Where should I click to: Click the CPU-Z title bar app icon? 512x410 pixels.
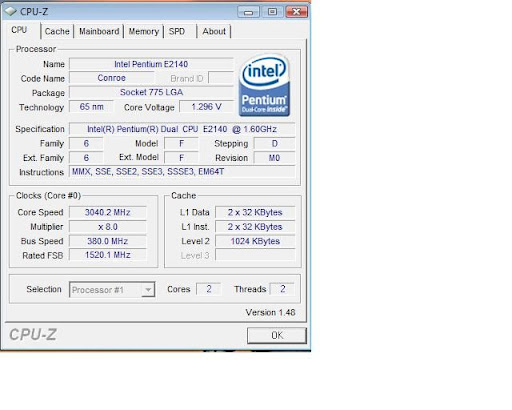tap(10, 11)
